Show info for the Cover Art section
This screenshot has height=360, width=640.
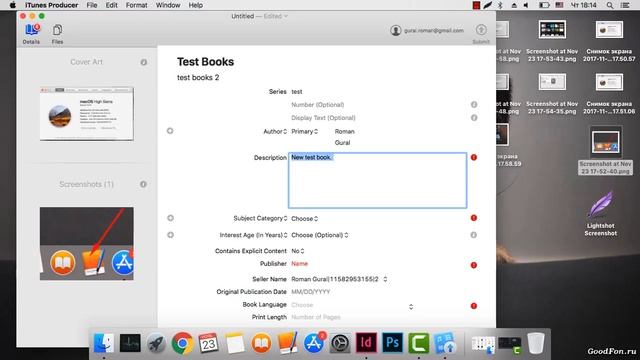[x=144, y=62]
